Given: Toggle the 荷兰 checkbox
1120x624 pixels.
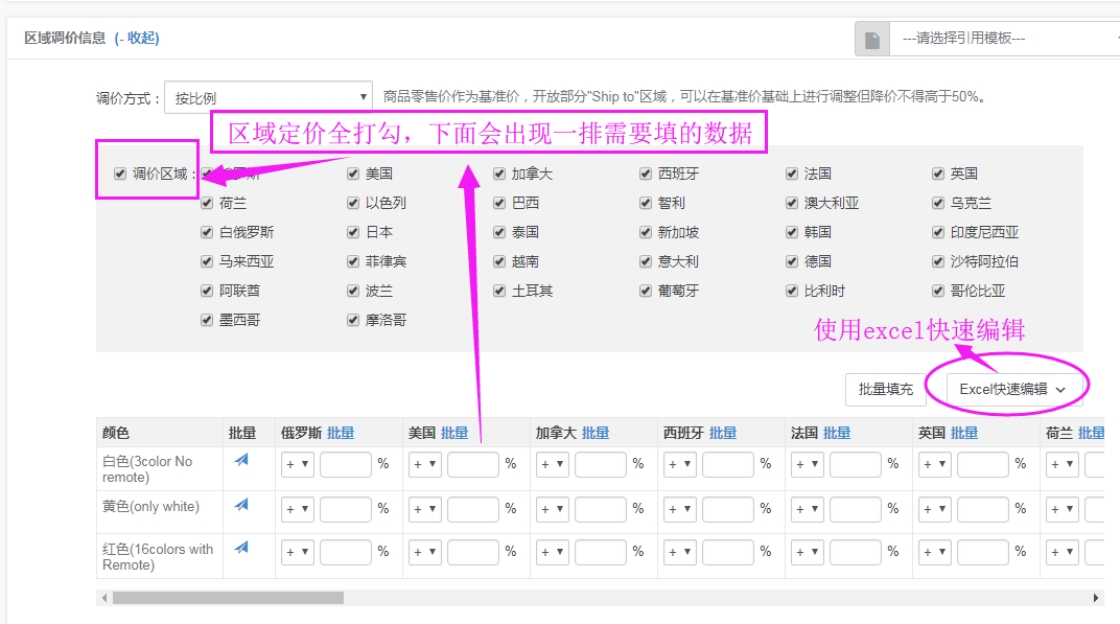Looking at the screenshot, I should click(207, 203).
